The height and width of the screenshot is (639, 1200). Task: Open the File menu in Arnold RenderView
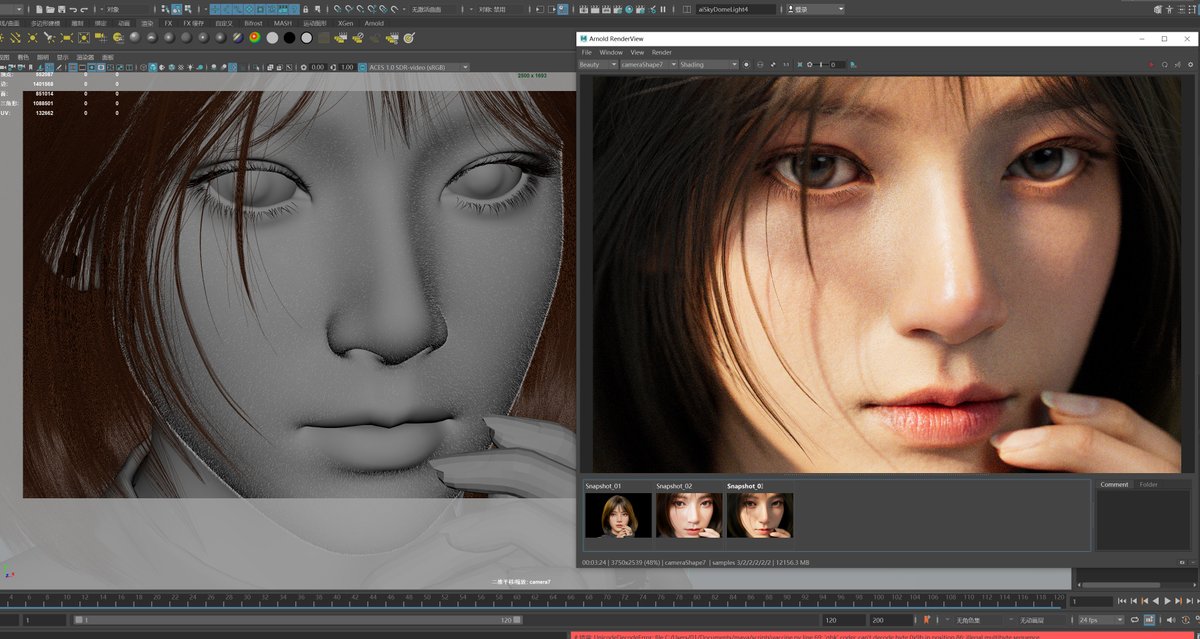(587, 52)
